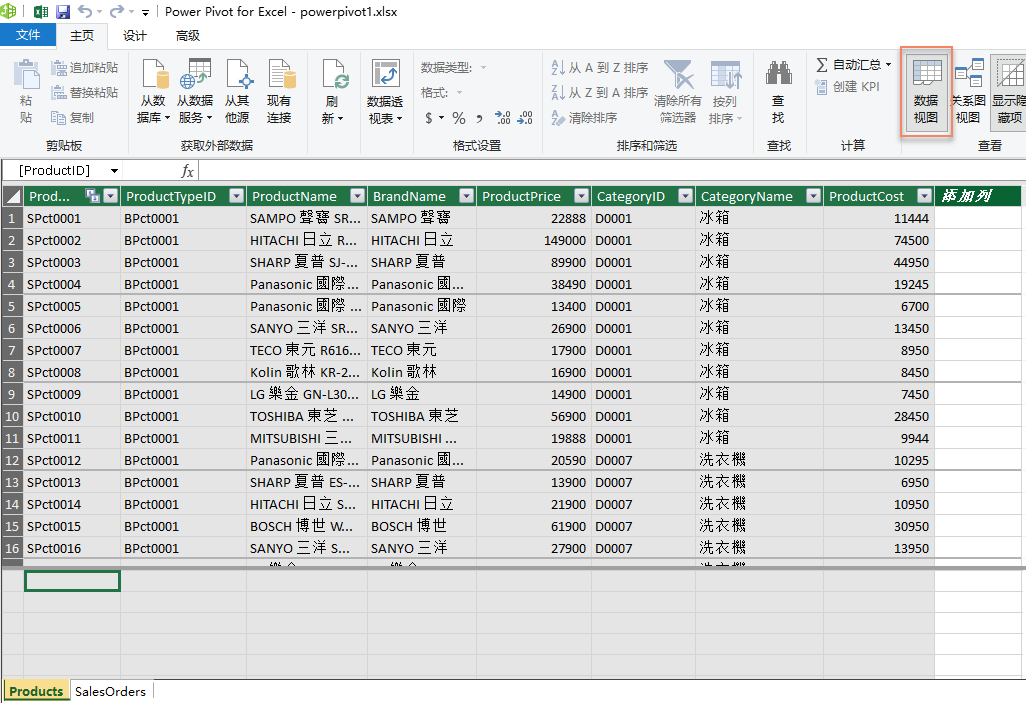Click cell SPct0007
The height and width of the screenshot is (703, 1026).
(x=72, y=350)
